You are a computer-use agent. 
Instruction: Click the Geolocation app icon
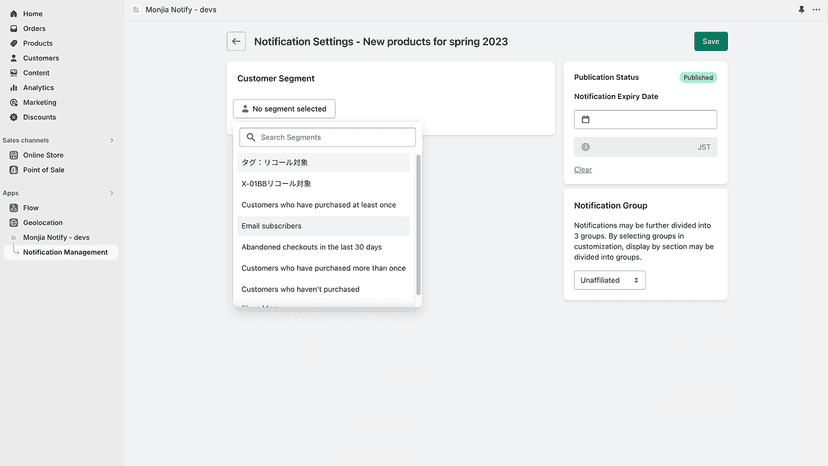click(14, 223)
